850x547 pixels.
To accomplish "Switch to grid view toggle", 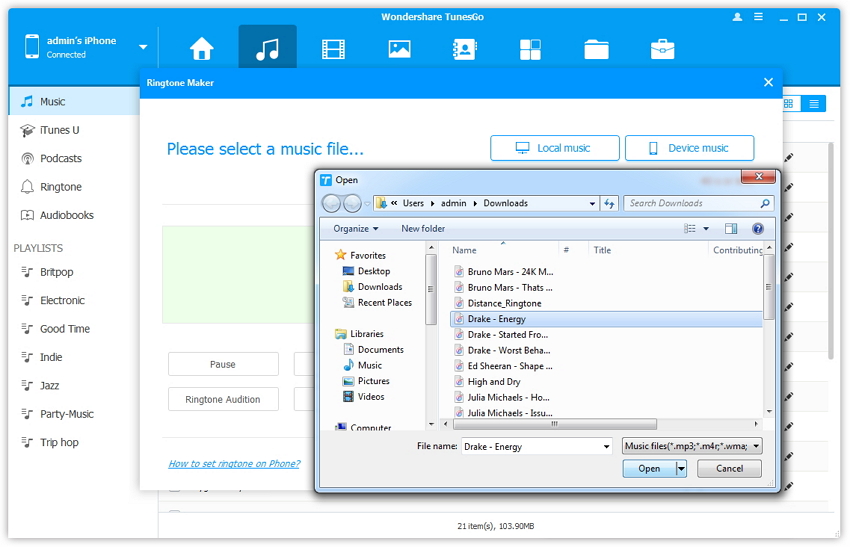I will [x=788, y=104].
